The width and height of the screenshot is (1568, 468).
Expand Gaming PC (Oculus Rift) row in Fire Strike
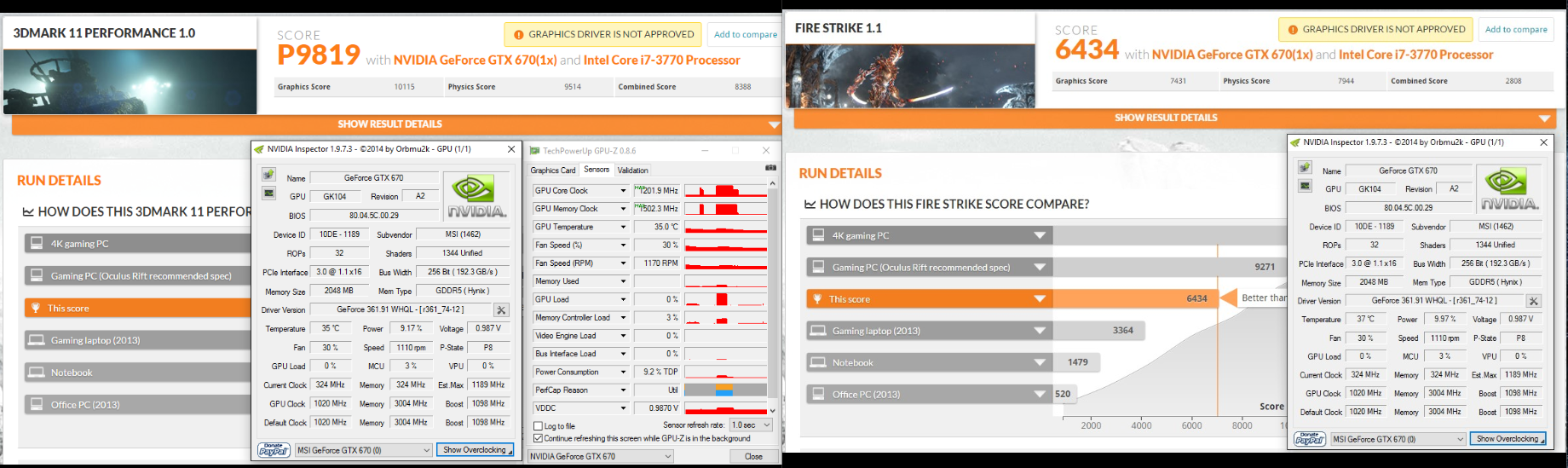click(x=1040, y=267)
